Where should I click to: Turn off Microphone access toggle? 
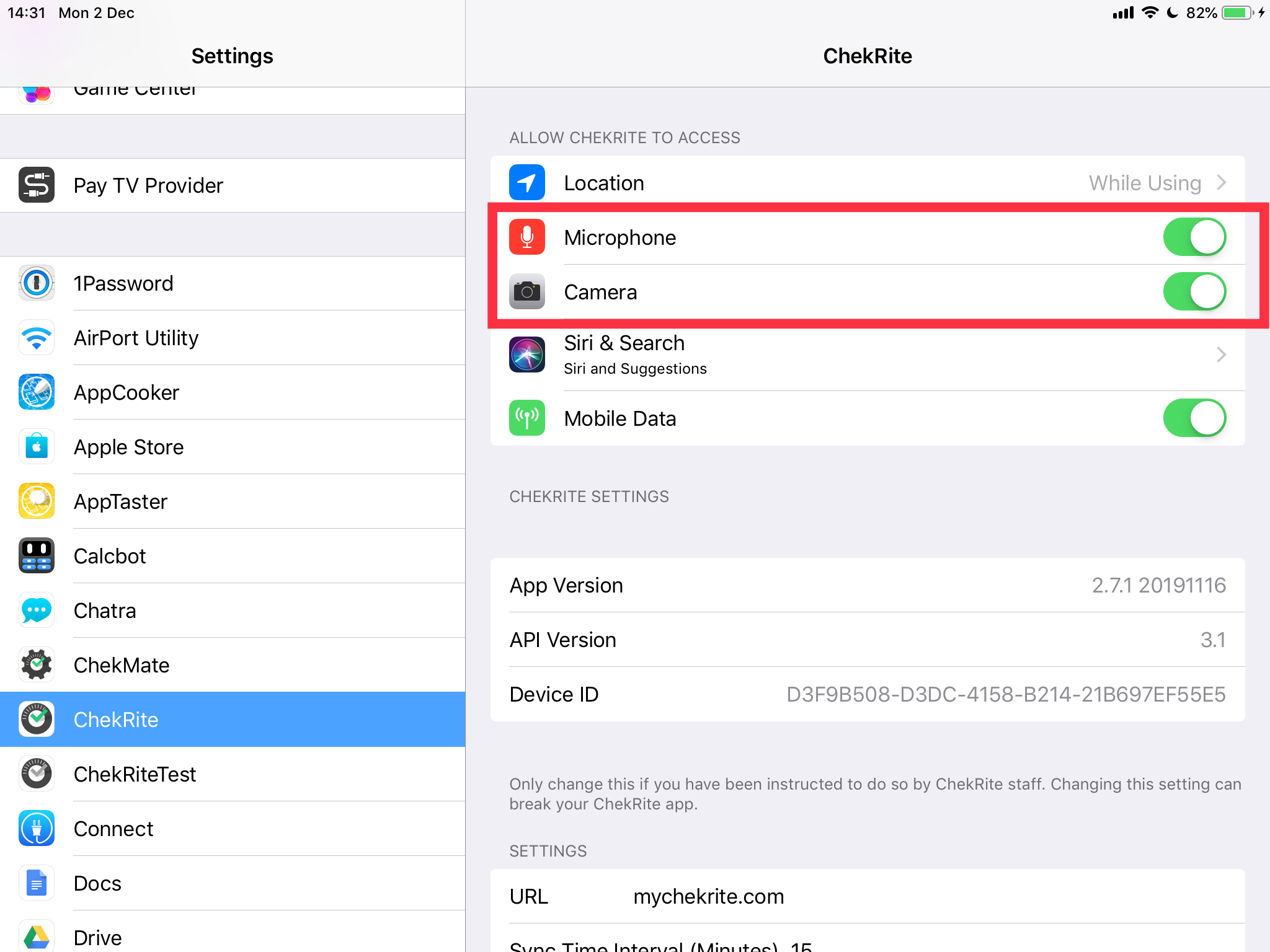1194,237
